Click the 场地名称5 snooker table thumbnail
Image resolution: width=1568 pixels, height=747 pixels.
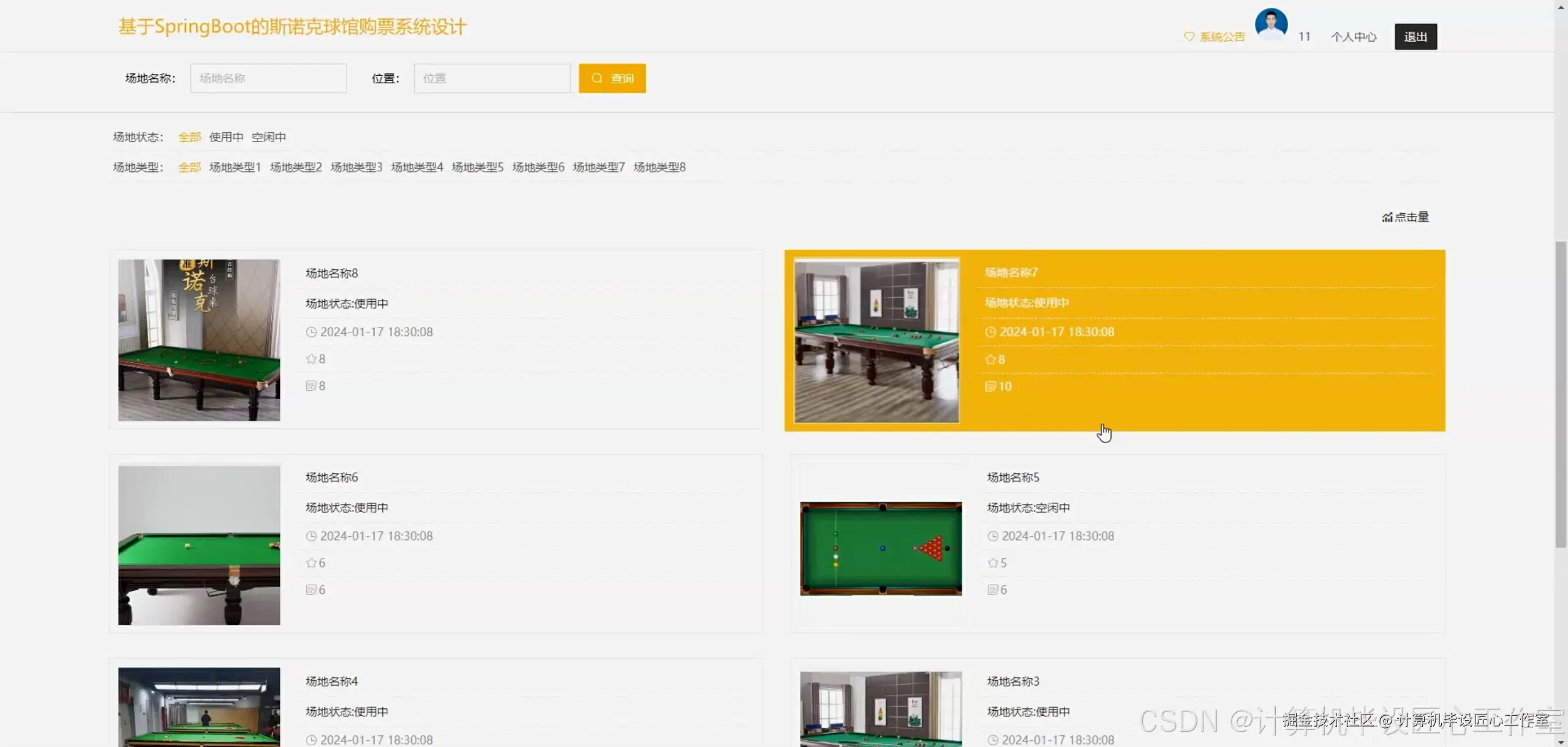pos(881,548)
